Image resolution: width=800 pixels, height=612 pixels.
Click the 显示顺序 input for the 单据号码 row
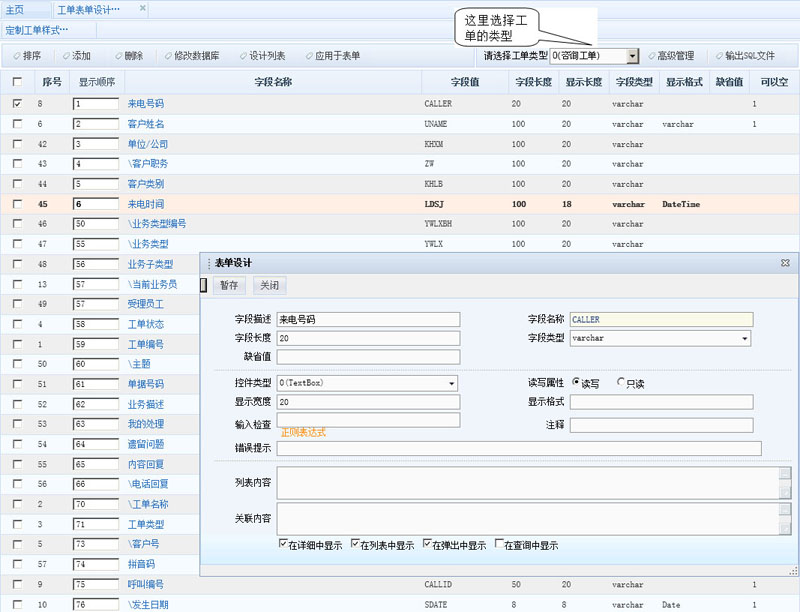[x=96, y=384]
